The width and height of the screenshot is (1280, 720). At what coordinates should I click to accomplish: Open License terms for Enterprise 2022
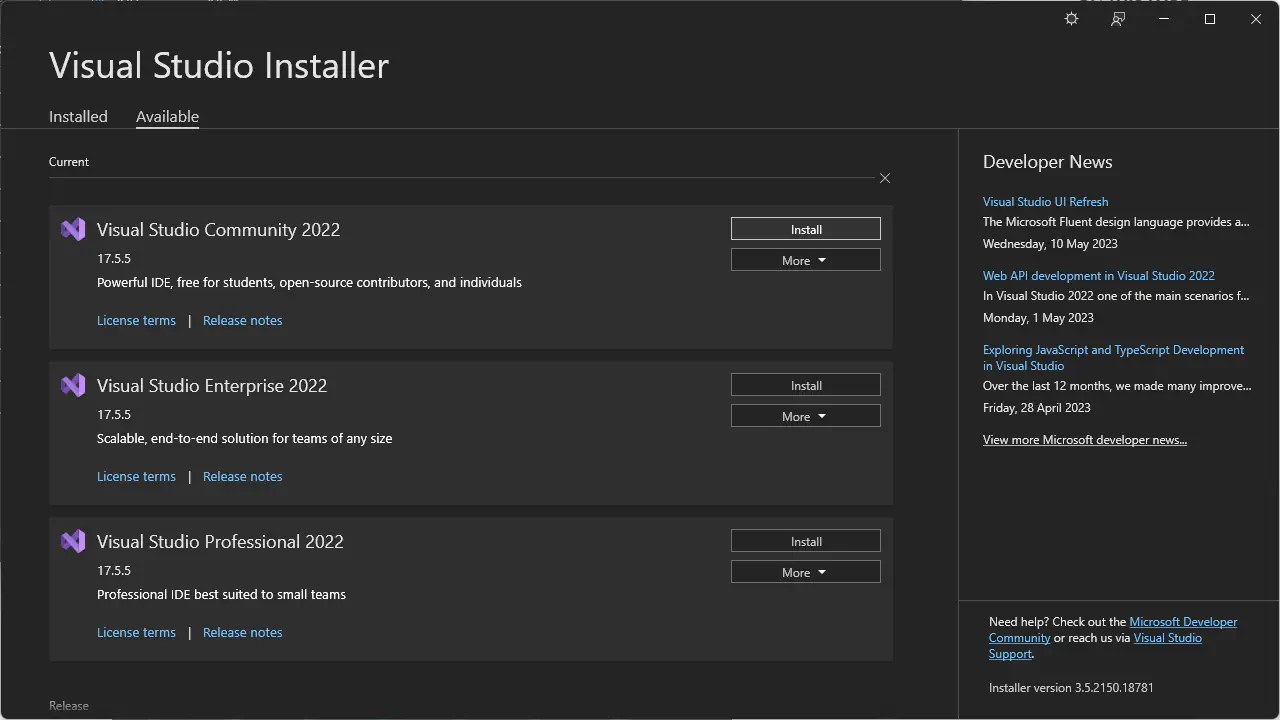136,476
